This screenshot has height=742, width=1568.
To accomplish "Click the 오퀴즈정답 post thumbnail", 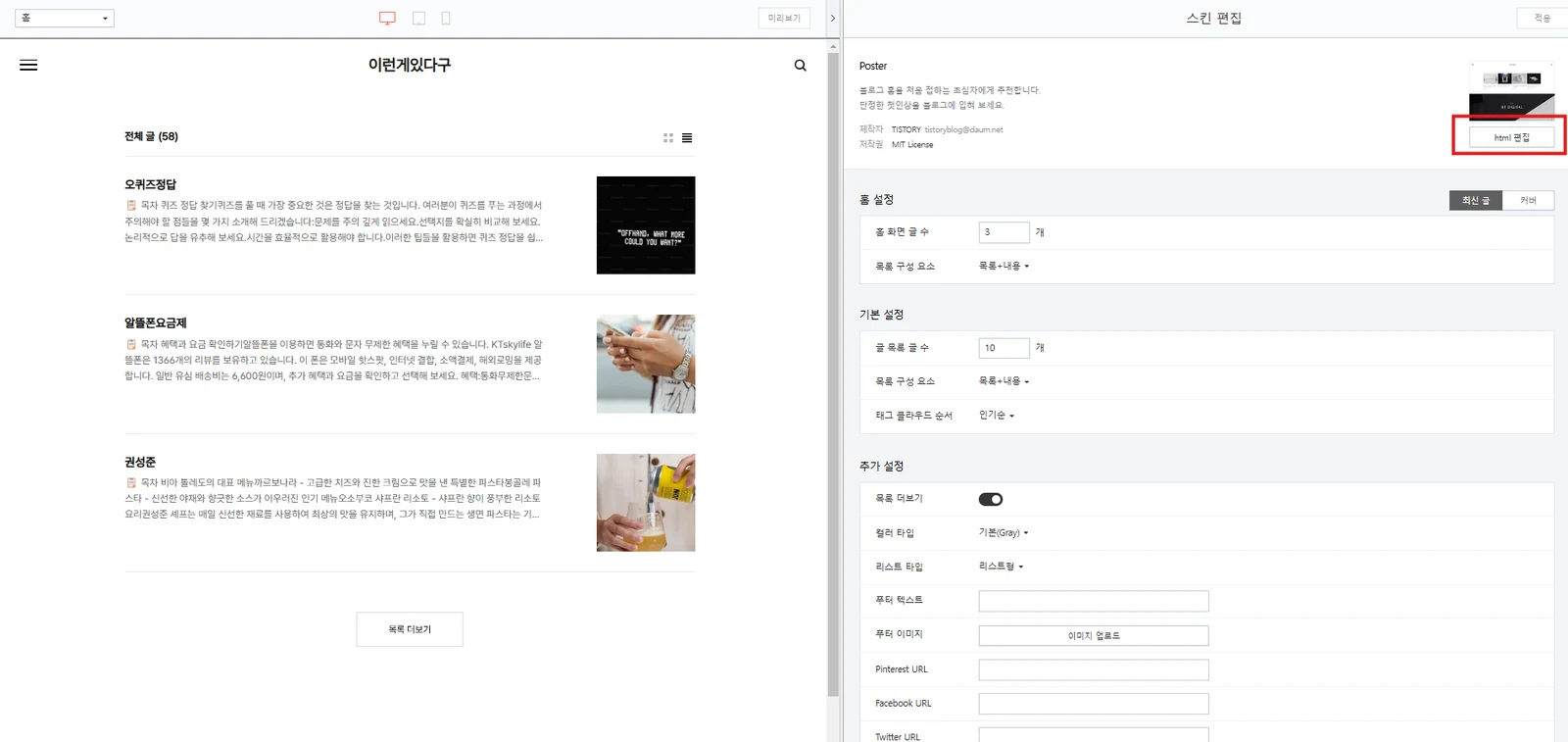I will (646, 225).
